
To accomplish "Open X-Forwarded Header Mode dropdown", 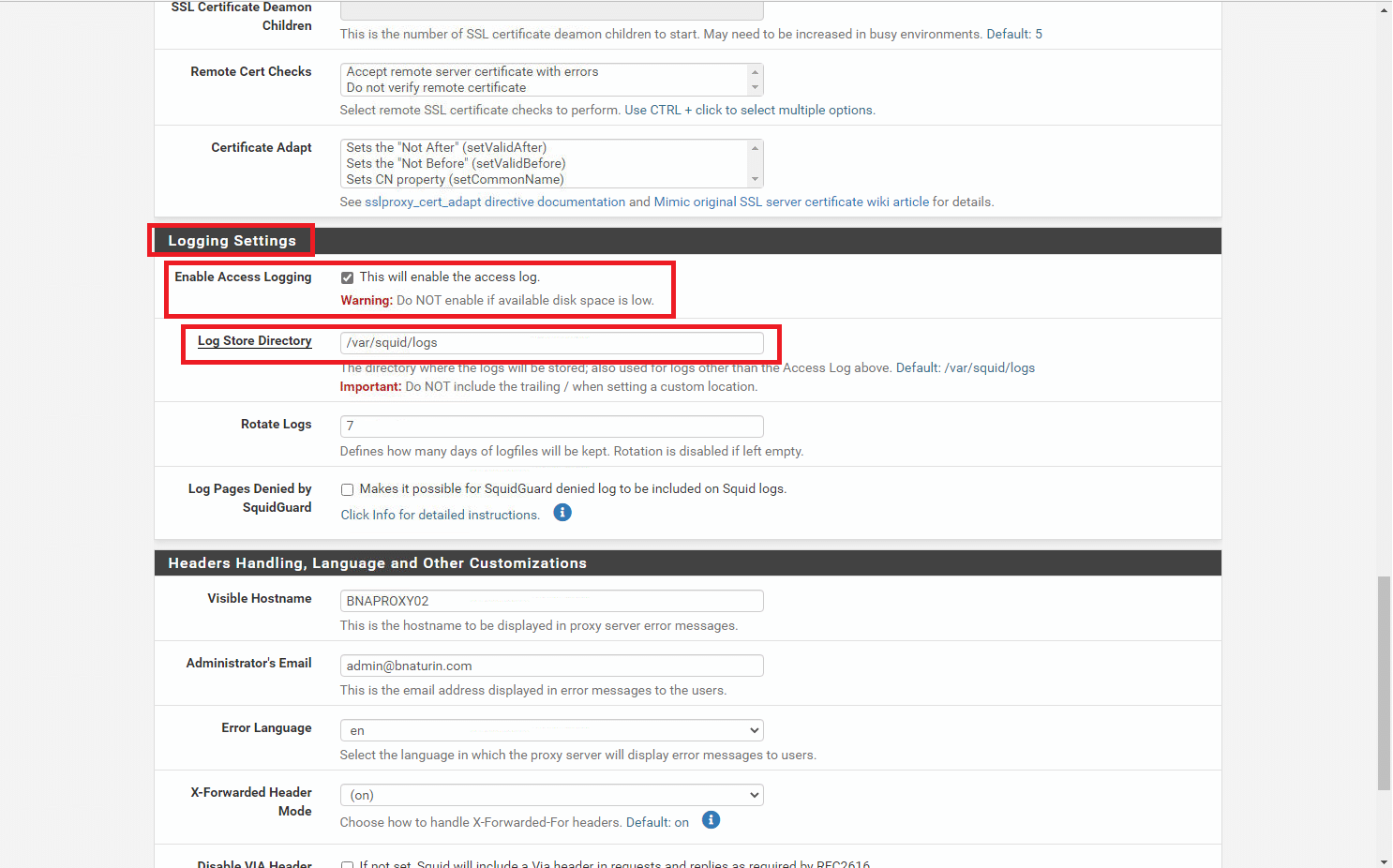I will coord(551,795).
